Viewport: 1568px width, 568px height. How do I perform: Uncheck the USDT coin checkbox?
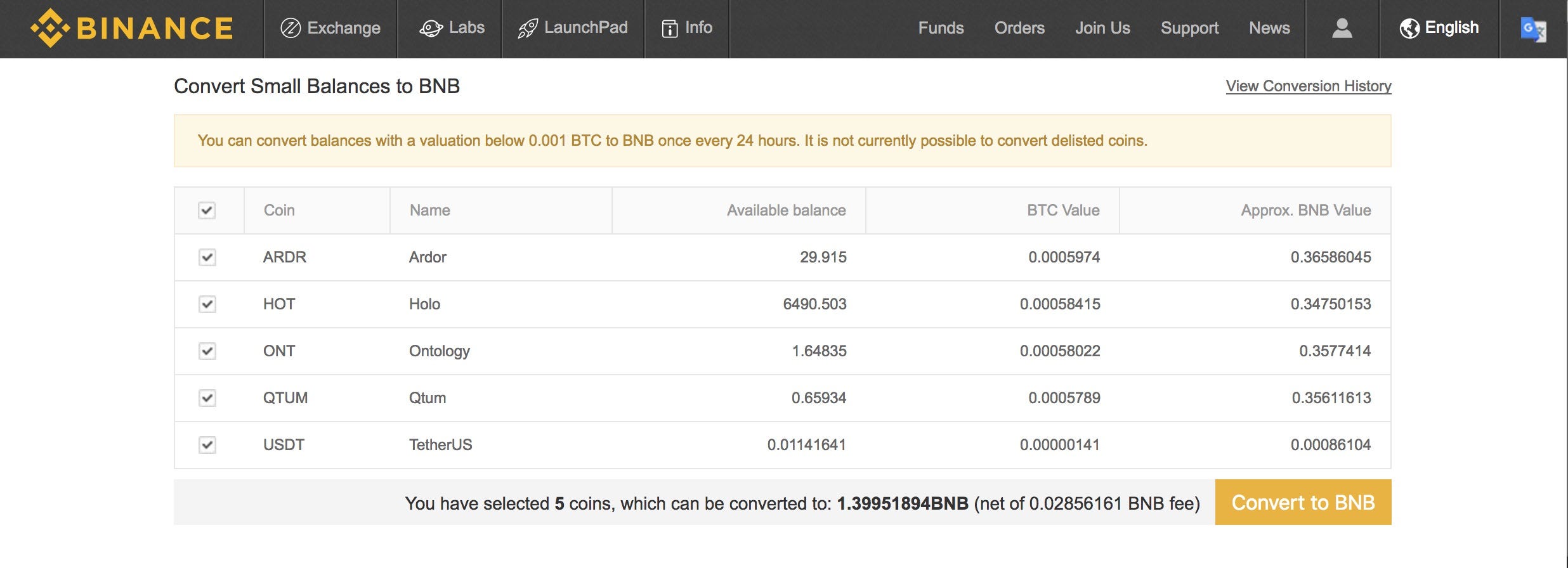[x=207, y=445]
